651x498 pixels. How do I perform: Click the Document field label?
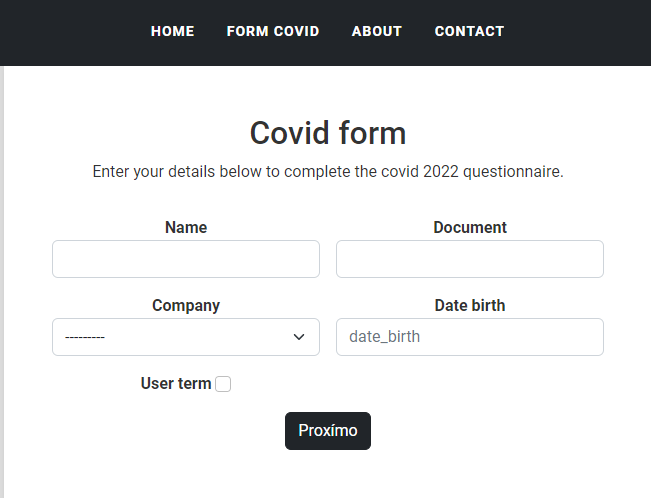pos(470,227)
